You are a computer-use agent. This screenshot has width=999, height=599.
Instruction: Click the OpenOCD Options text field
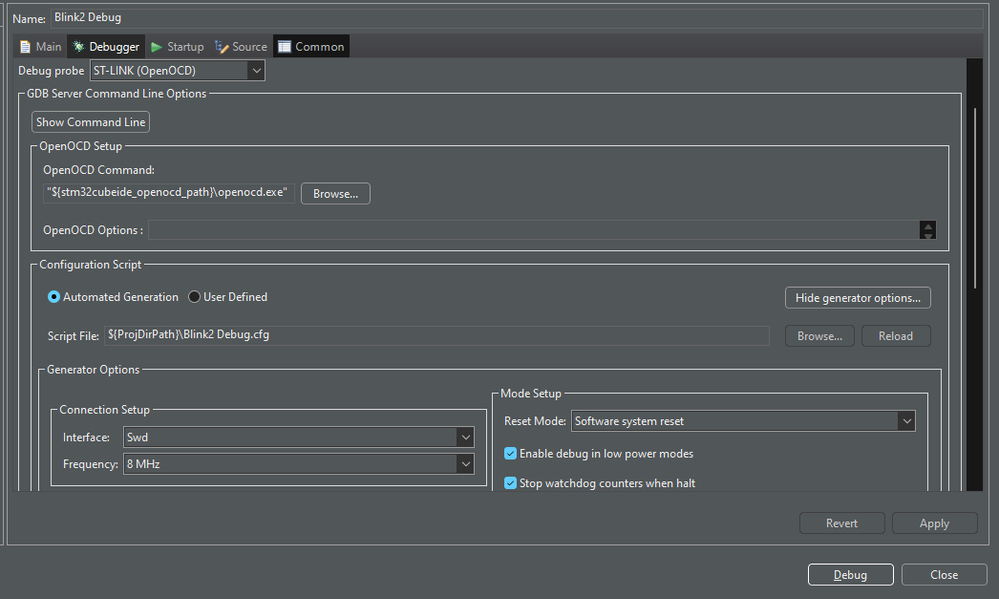[534, 230]
